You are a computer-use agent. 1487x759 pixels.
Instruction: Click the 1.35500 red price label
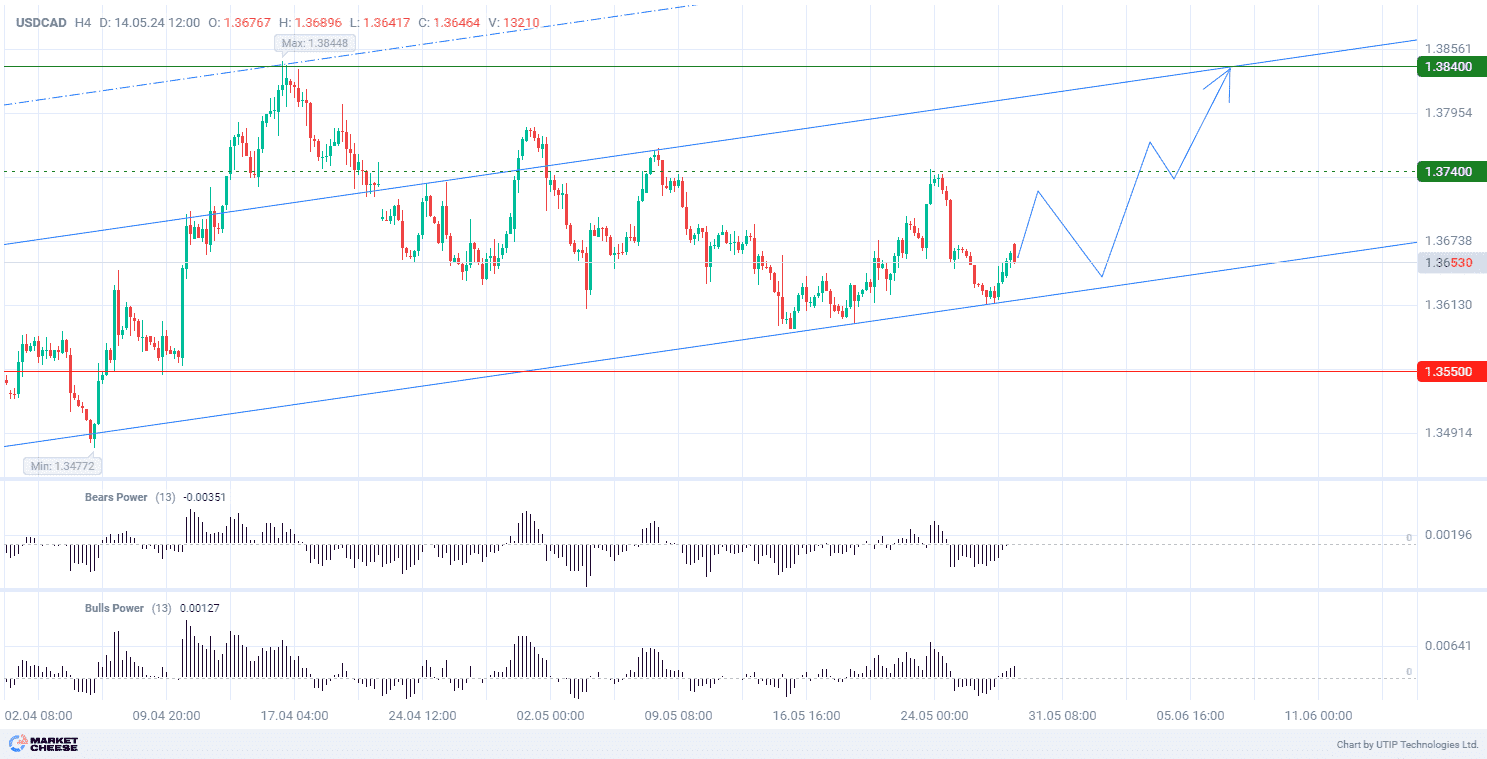(1451, 371)
